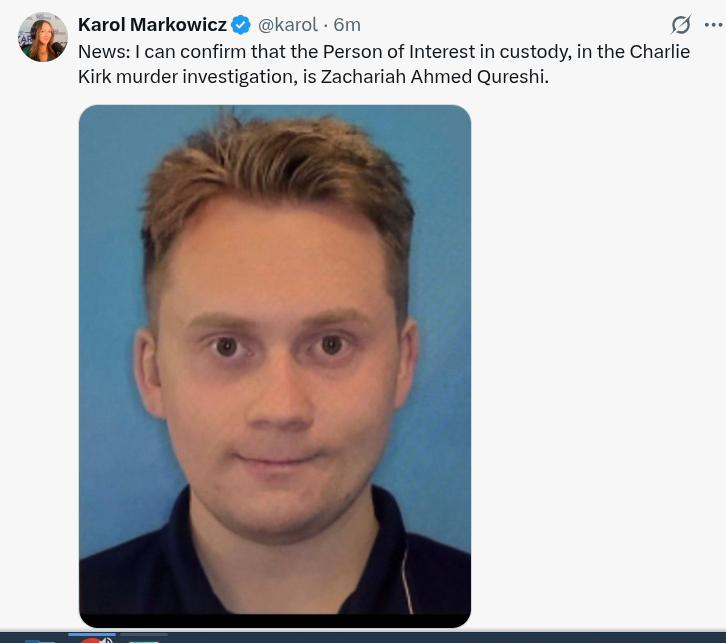Viewport: 726px width, 643px height.
Task: Click the gray indicator bar above third taskbar icon
Action: tap(144, 634)
